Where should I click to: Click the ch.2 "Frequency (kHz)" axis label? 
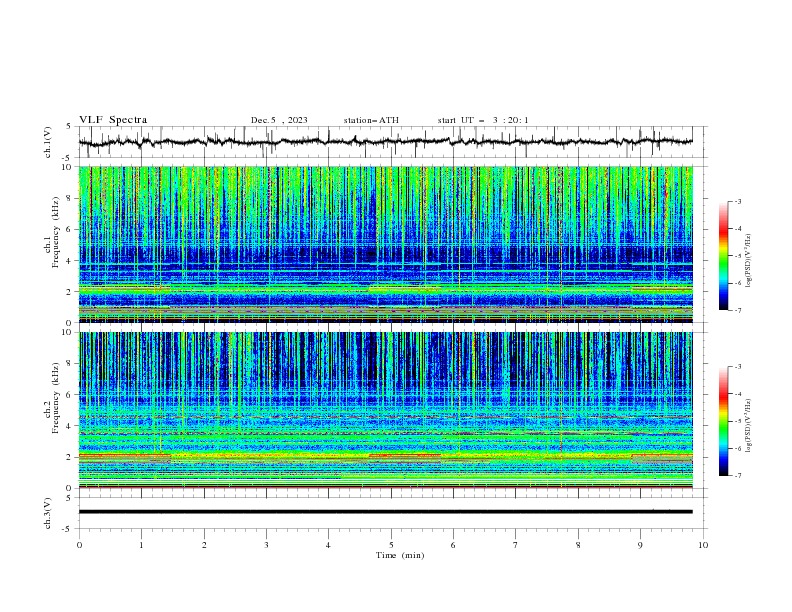[x=56, y=398]
